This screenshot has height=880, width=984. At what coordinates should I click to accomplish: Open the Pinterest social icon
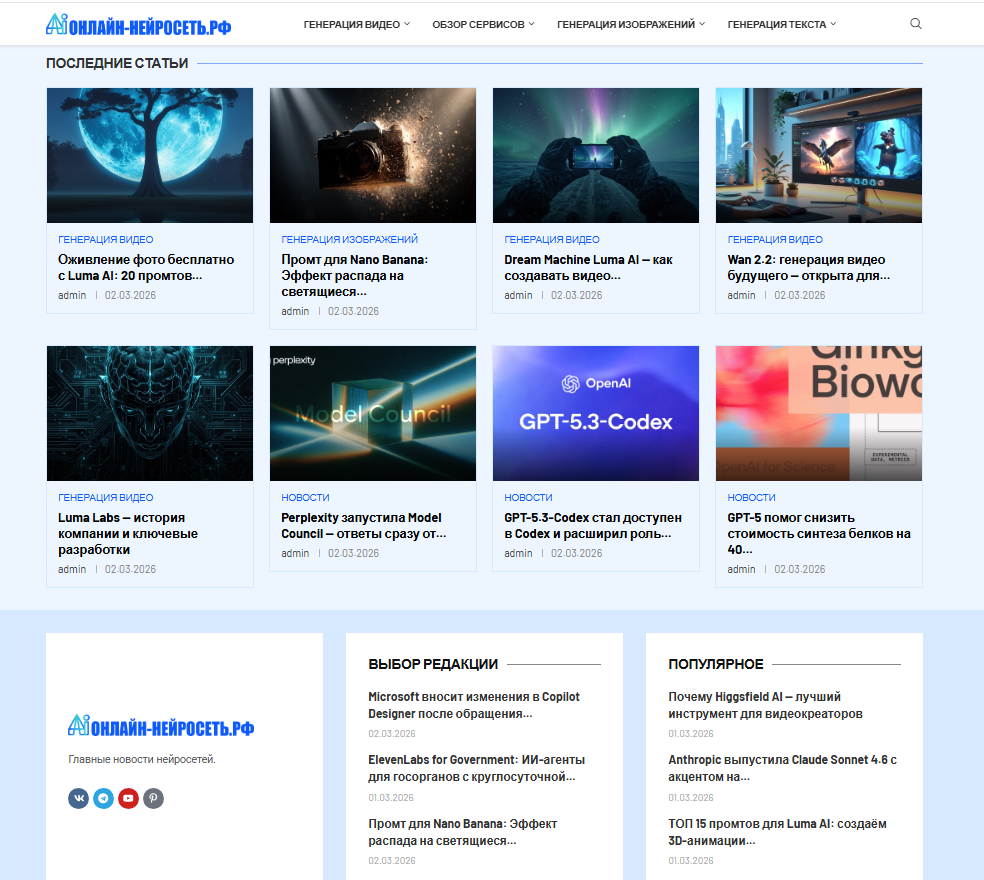pos(154,798)
